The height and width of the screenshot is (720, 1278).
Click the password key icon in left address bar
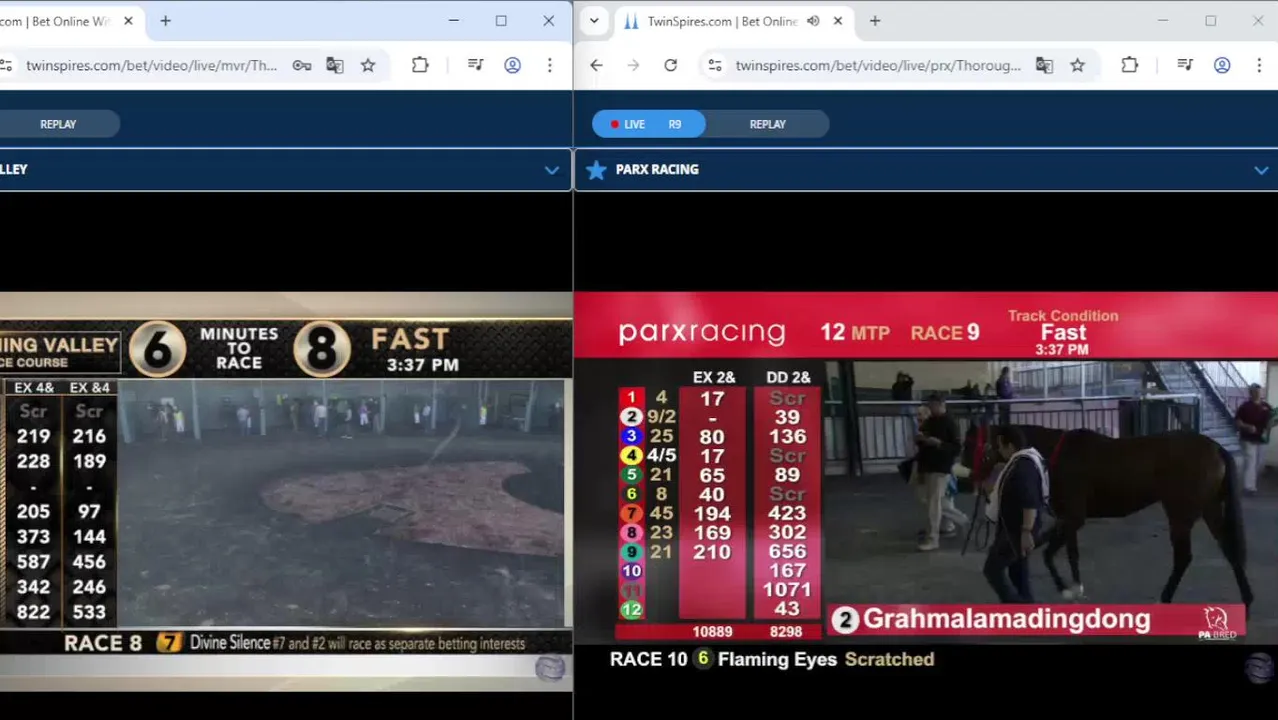tap(301, 65)
